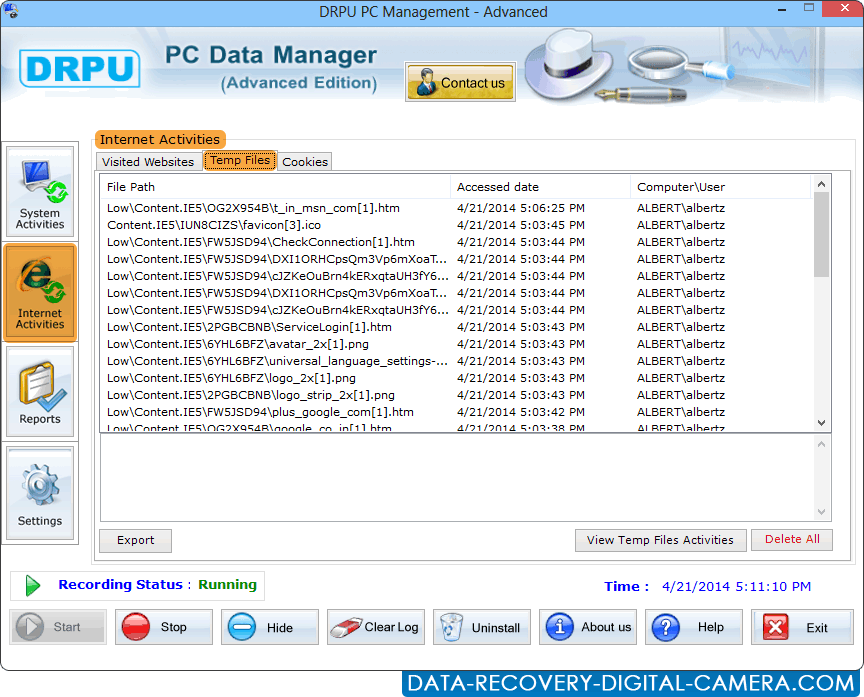Select row favicon[3].ico
864x697 pixels.
(x=456, y=225)
